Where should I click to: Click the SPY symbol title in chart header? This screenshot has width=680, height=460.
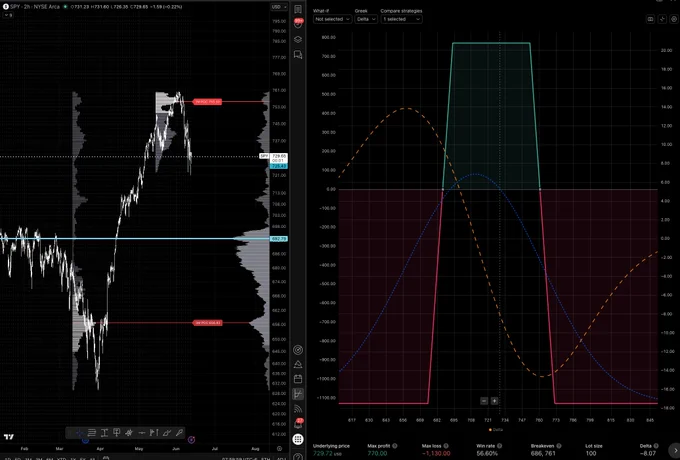[35, 7]
